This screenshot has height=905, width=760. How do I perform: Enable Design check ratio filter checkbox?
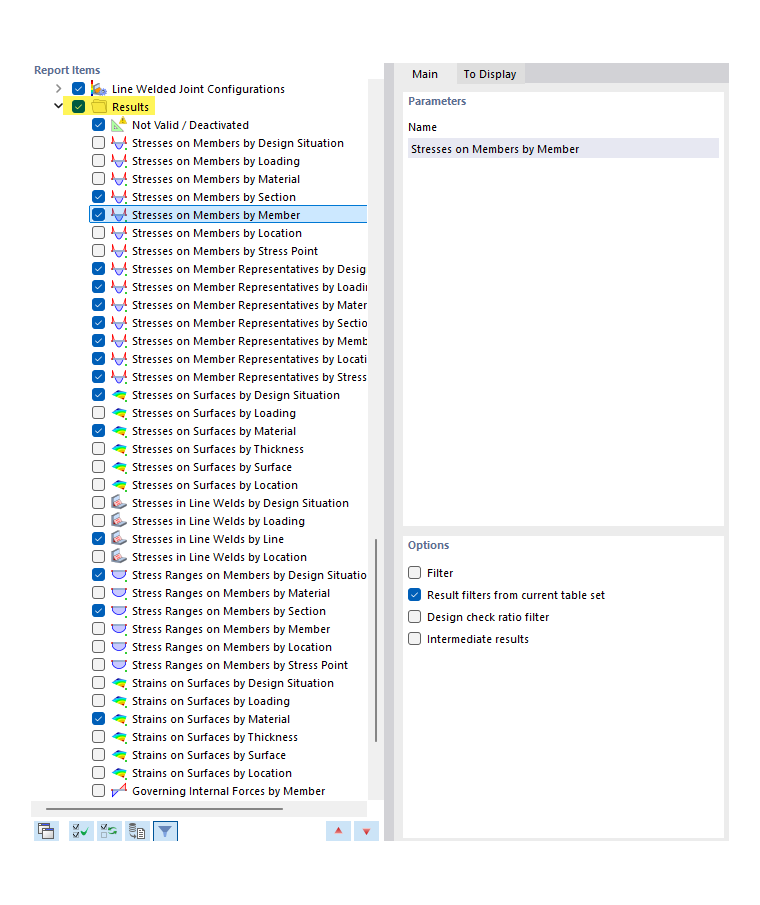[414, 616]
